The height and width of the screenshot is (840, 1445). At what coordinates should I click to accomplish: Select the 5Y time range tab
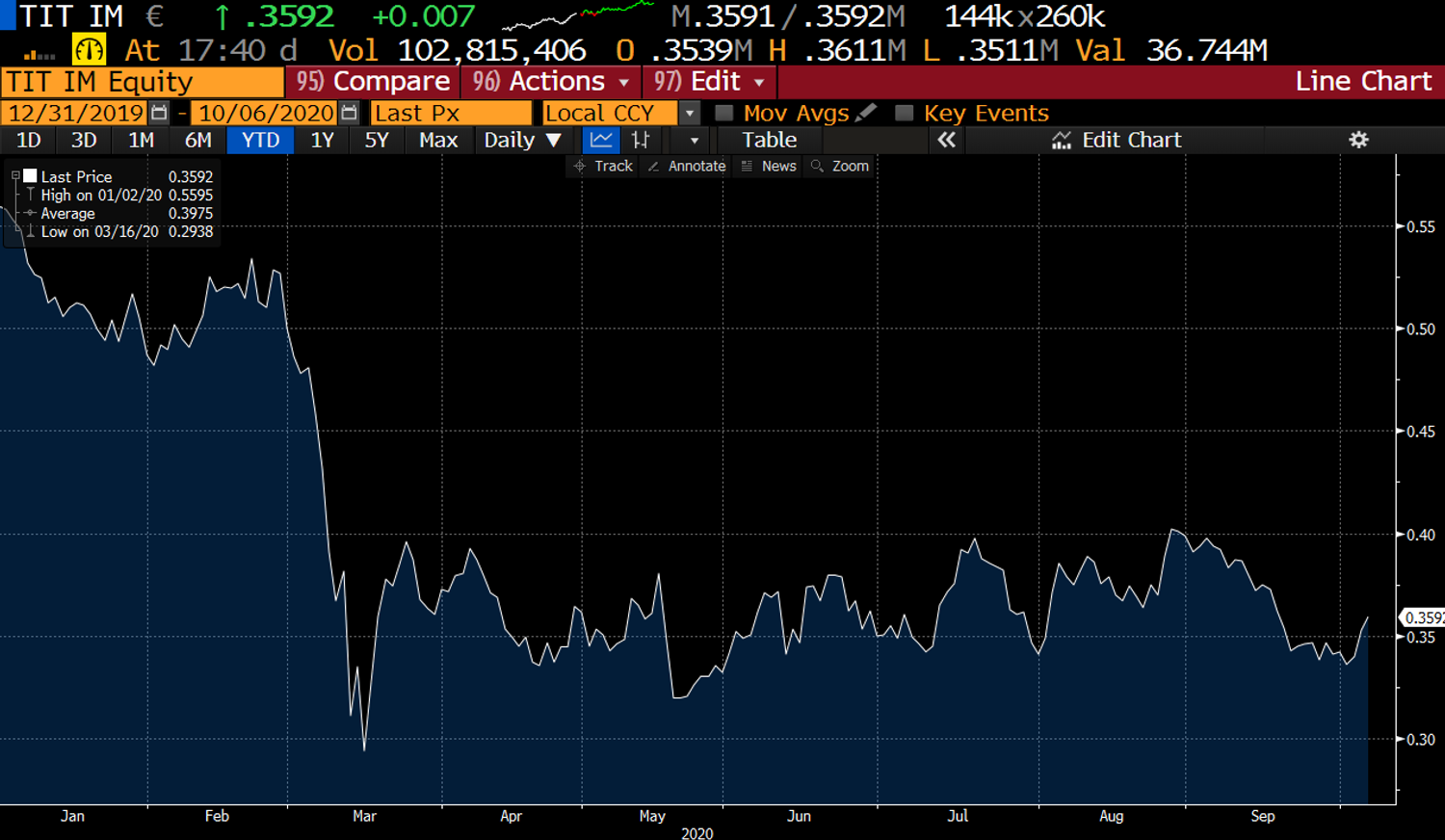tap(377, 140)
